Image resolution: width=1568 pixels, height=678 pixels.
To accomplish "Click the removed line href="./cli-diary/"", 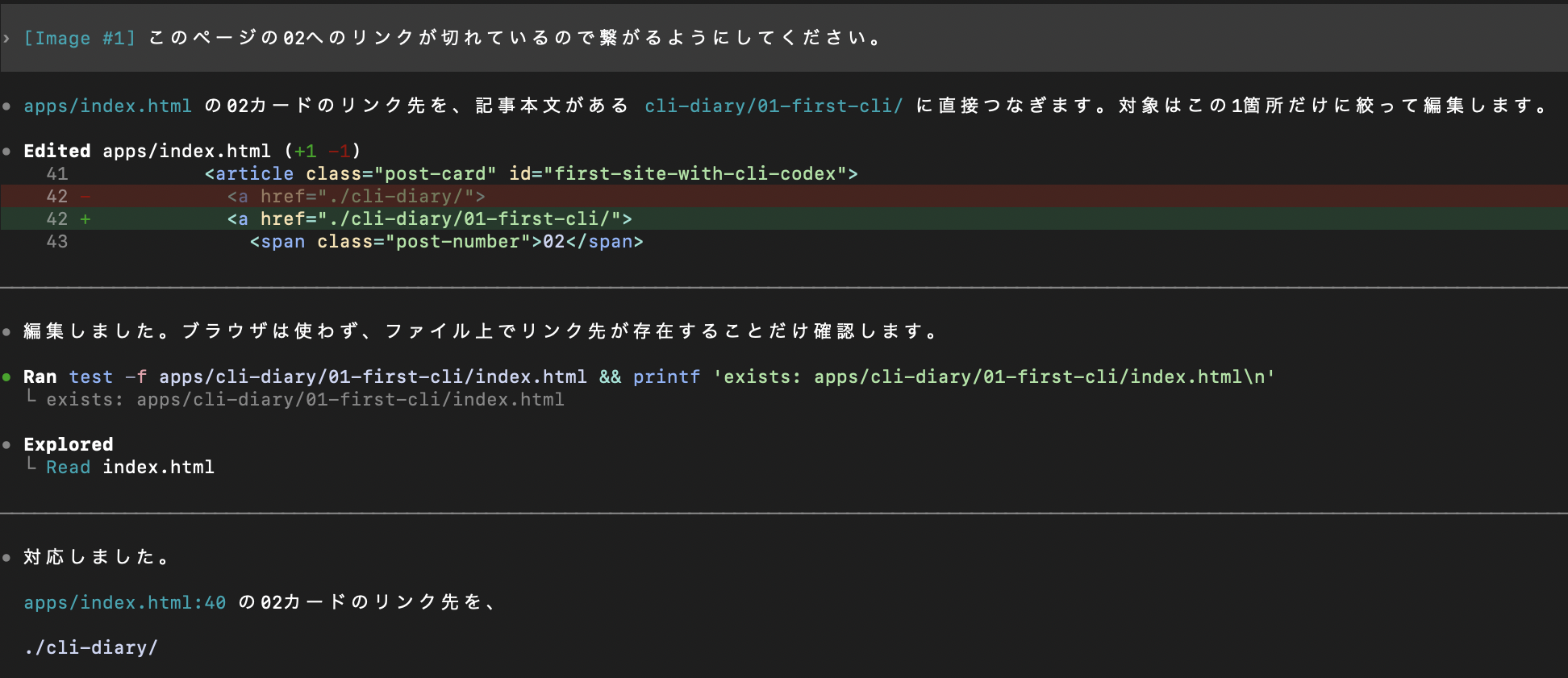I will point(784,196).
